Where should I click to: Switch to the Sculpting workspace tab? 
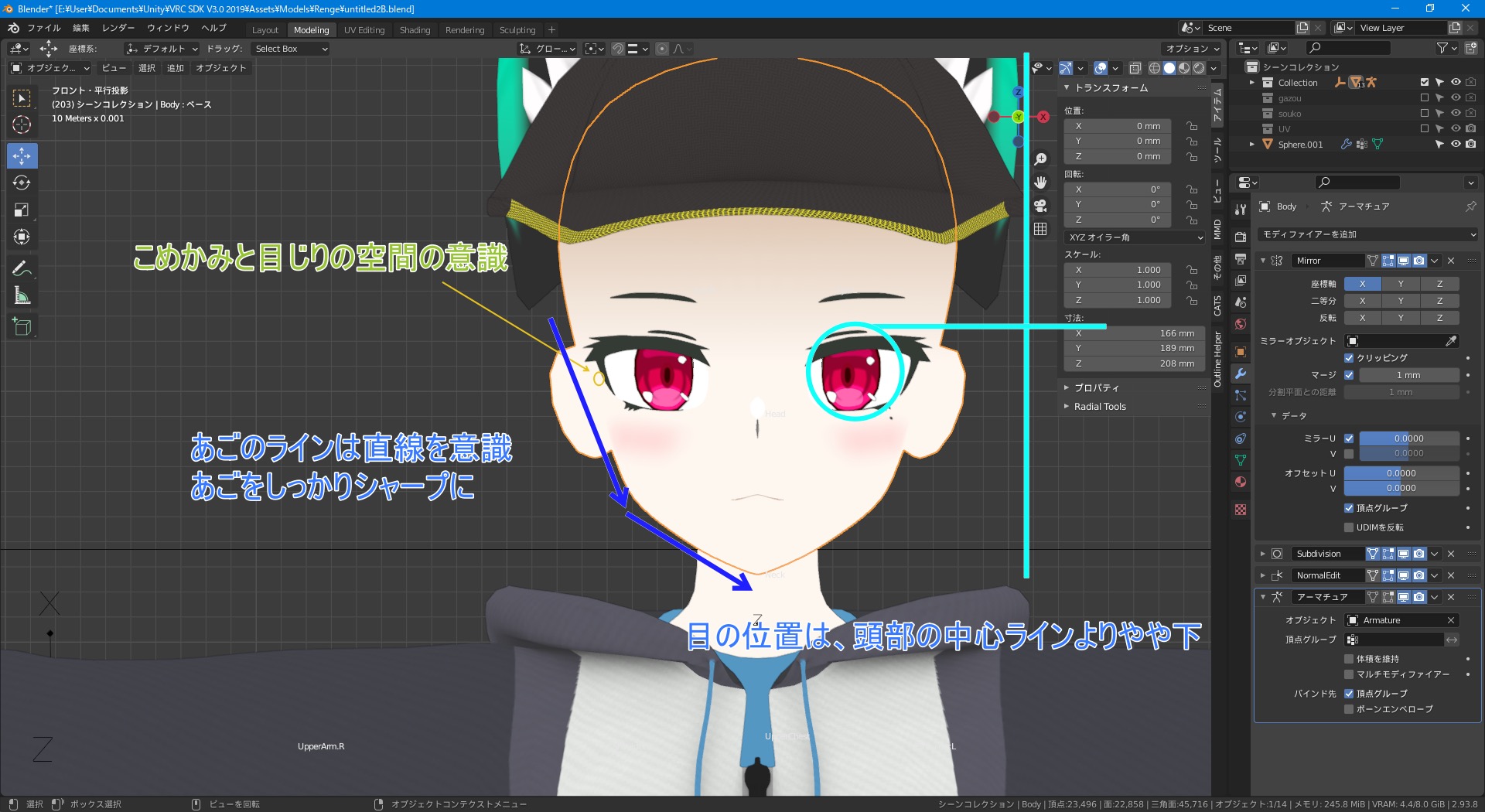(x=517, y=30)
